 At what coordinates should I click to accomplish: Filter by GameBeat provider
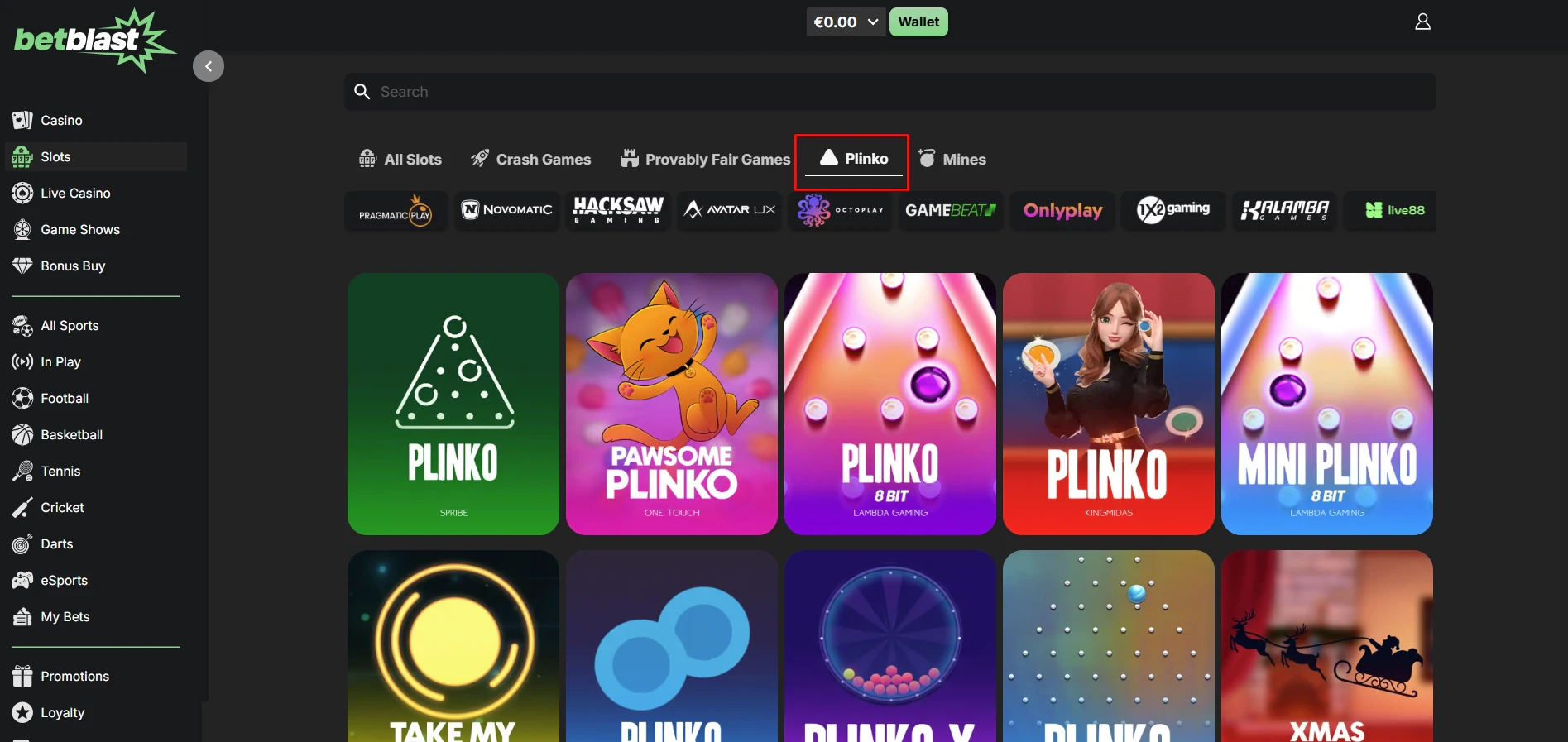951,210
